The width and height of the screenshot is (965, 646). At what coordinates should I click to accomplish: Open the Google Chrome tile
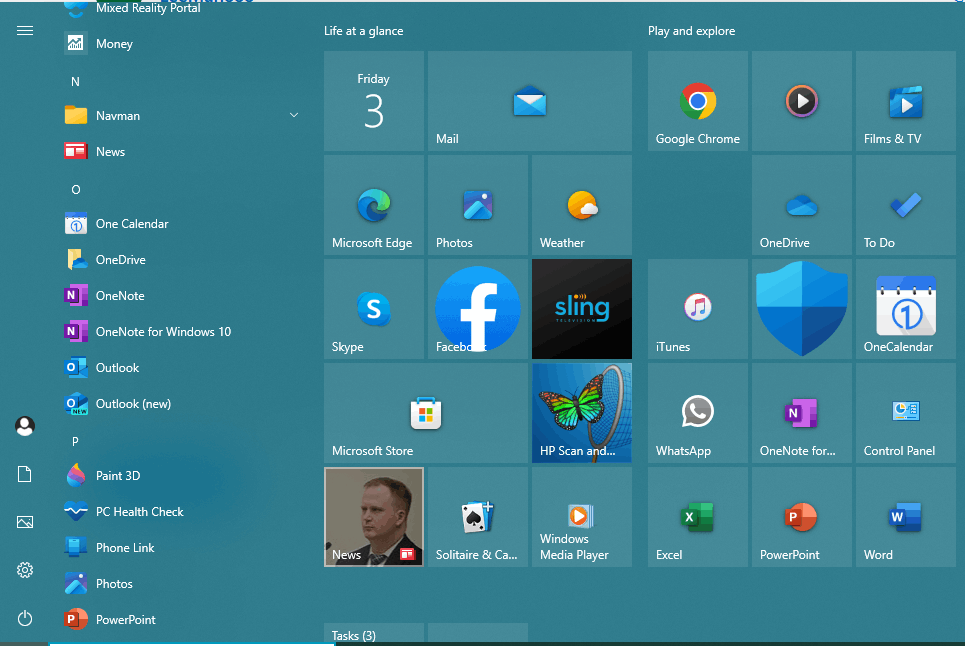click(697, 101)
